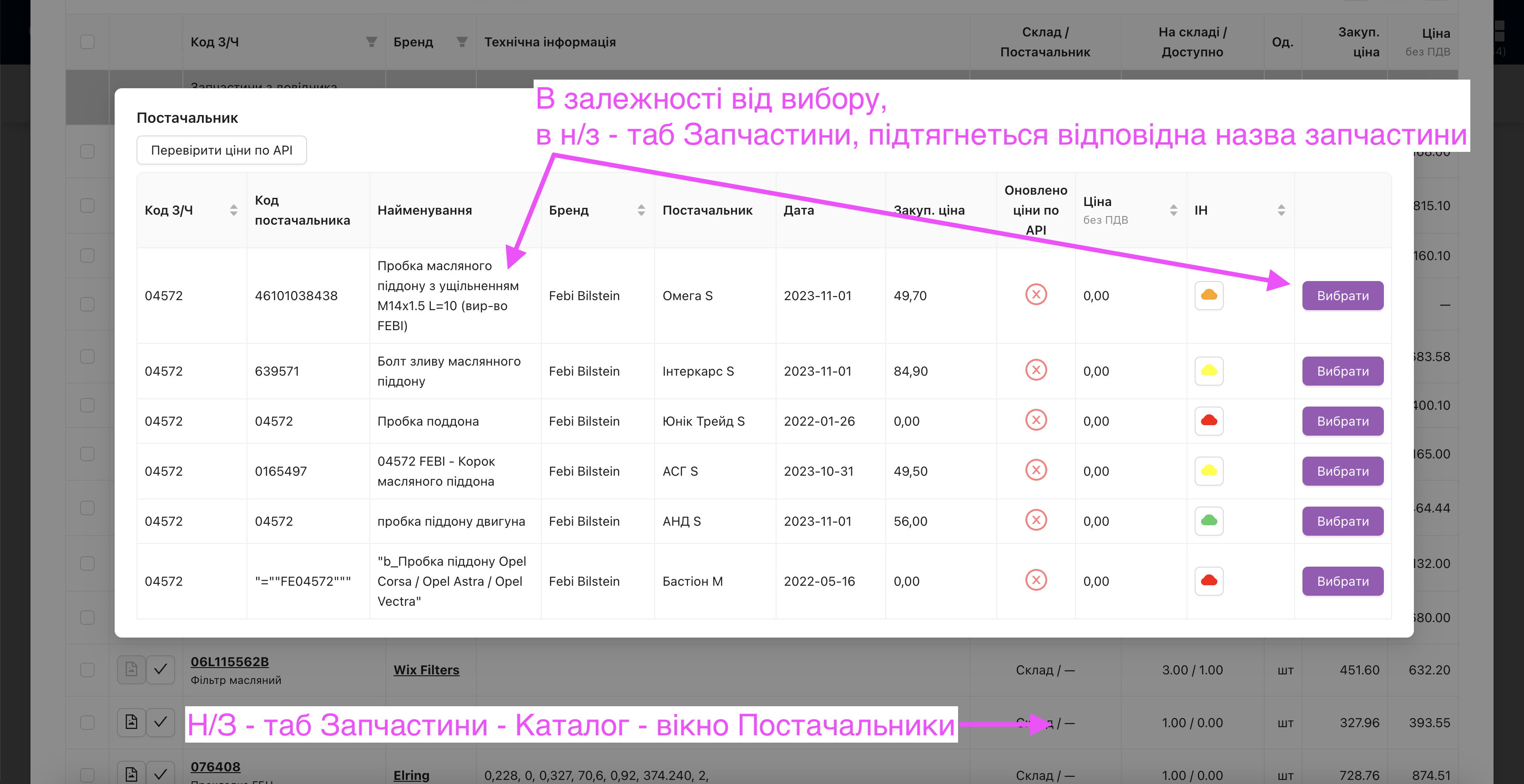Click checkmark icon in 06L115562B row
The width and height of the screenshot is (1524, 784).
coord(160,669)
